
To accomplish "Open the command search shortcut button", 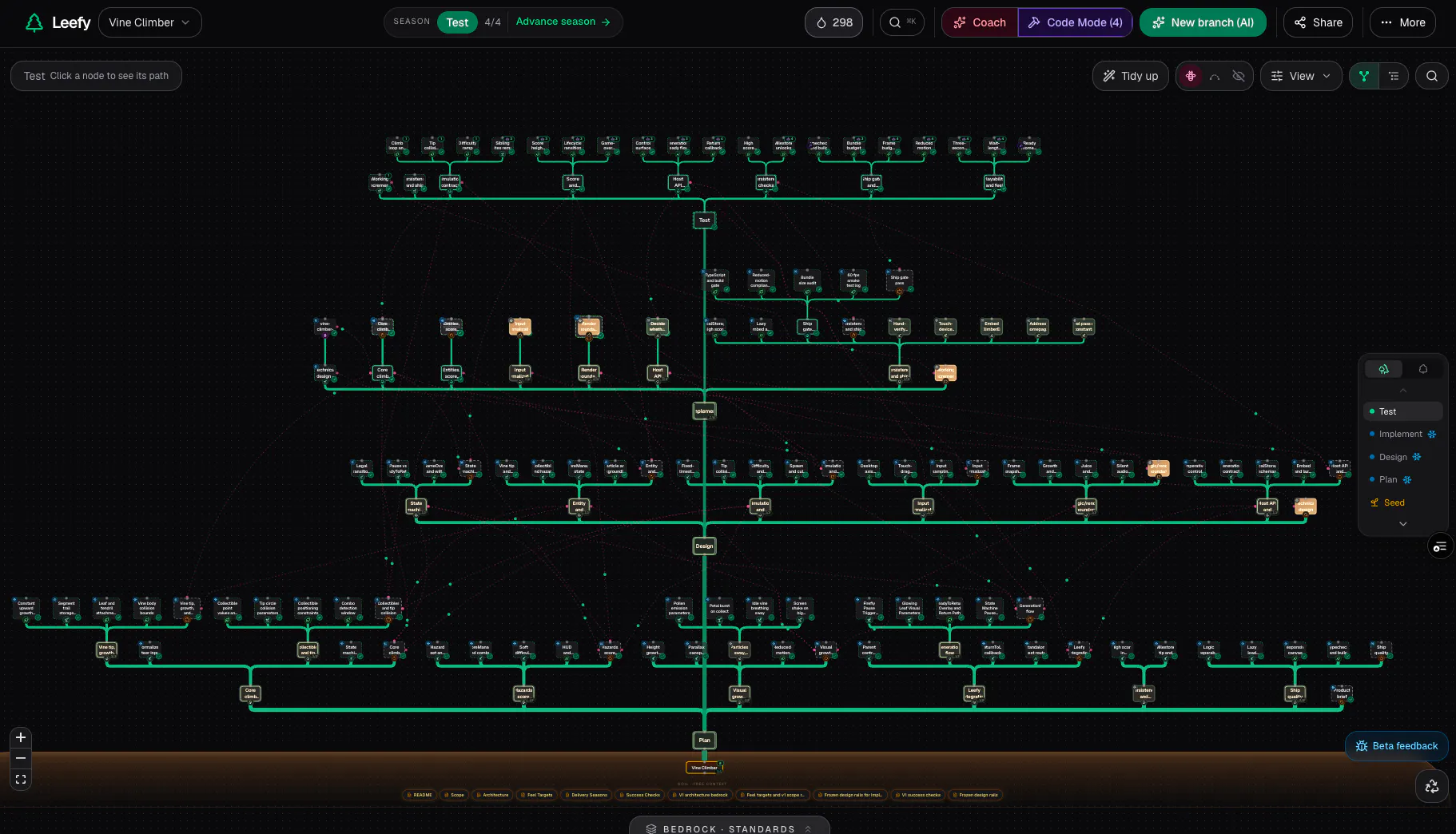I will 902,22.
